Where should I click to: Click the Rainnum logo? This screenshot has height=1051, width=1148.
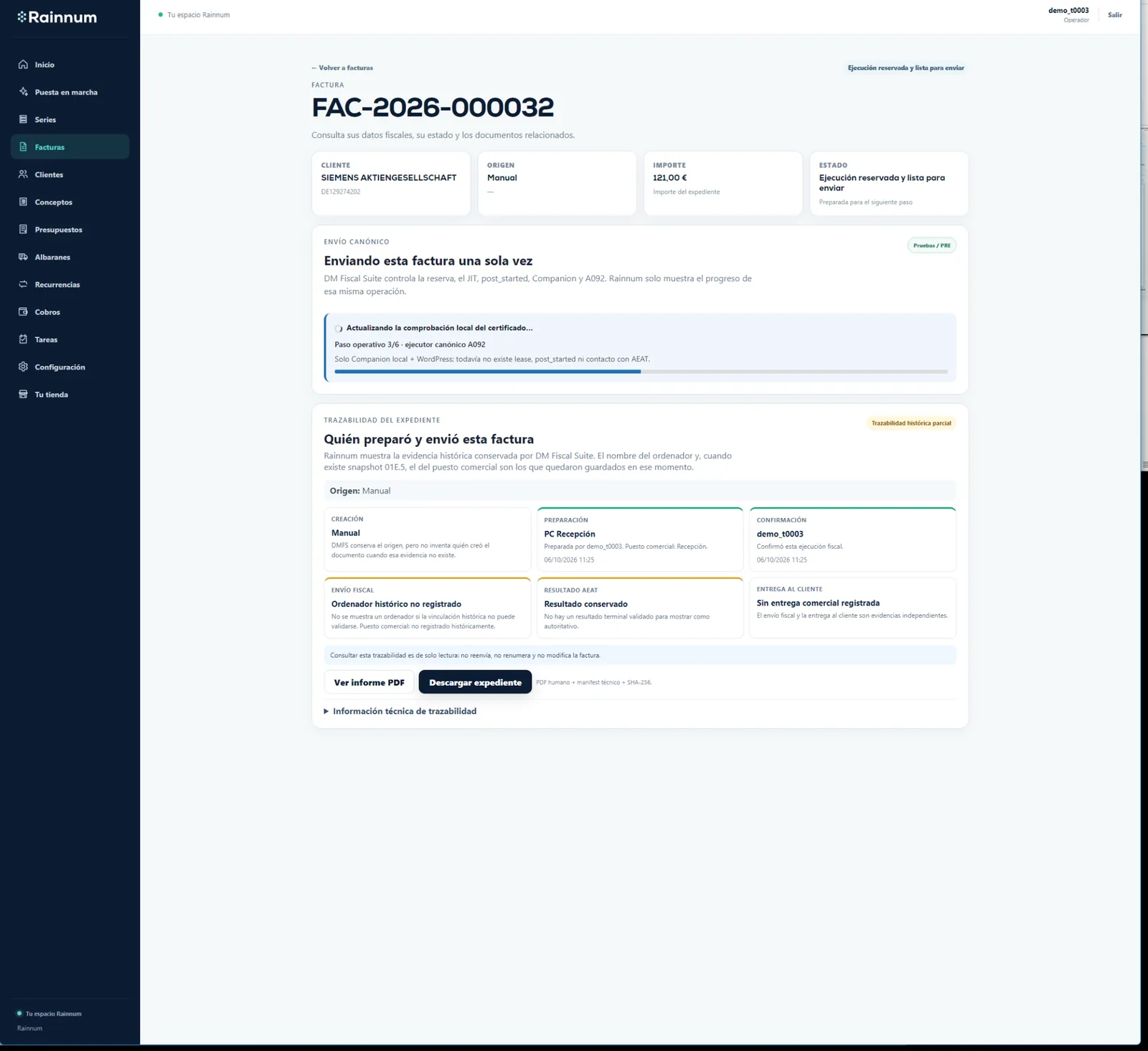pyautogui.click(x=57, y=17)
